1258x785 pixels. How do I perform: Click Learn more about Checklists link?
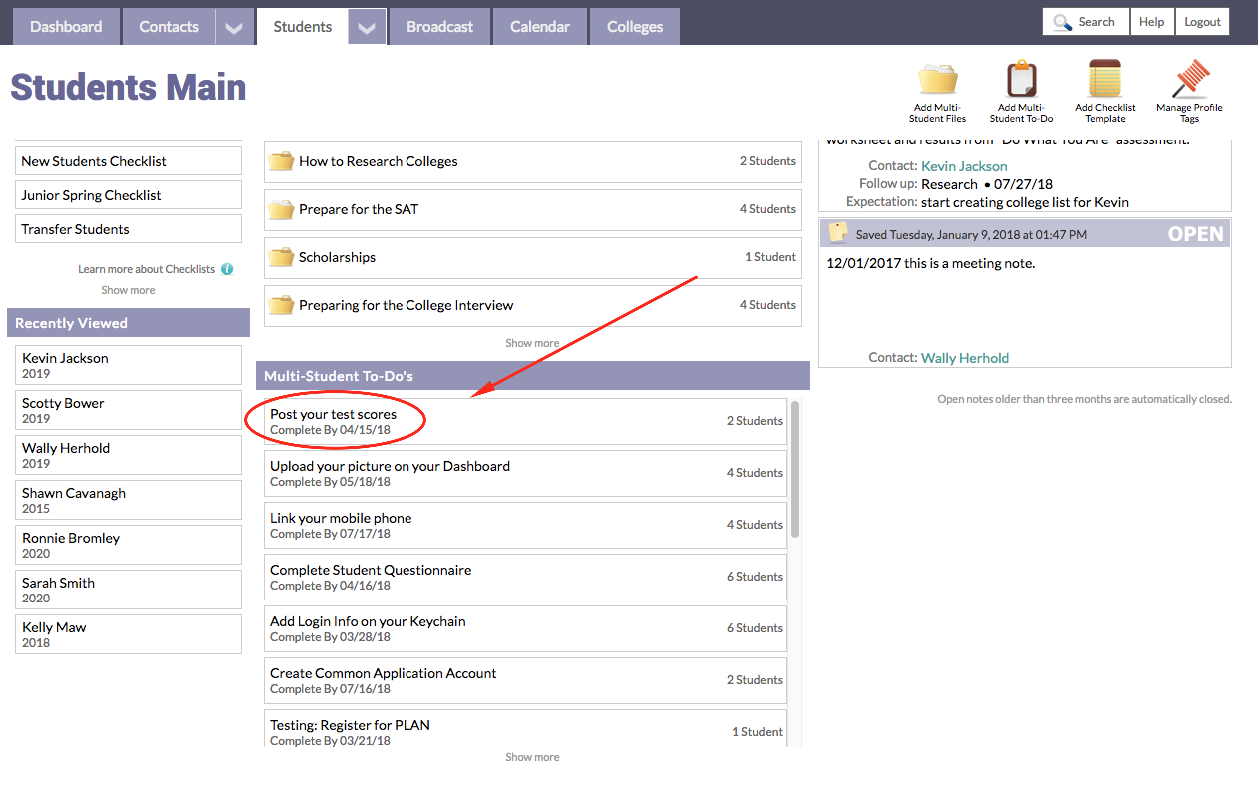coord(146,269)
